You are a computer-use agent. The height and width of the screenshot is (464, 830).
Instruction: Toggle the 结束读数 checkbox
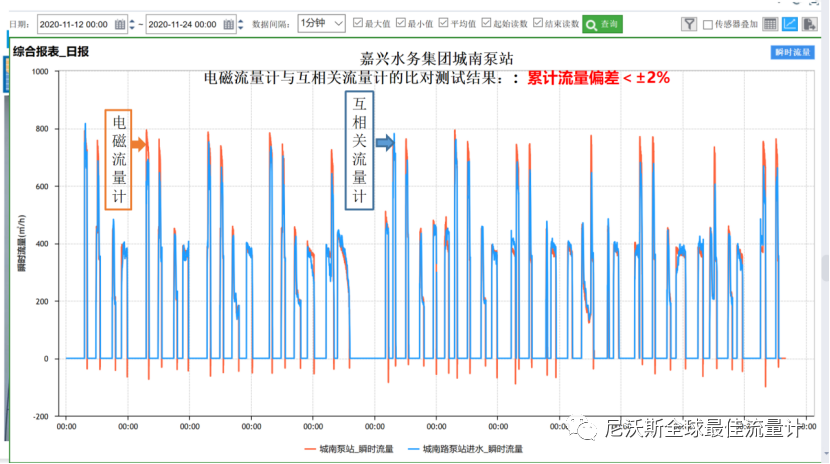(538, 23)
